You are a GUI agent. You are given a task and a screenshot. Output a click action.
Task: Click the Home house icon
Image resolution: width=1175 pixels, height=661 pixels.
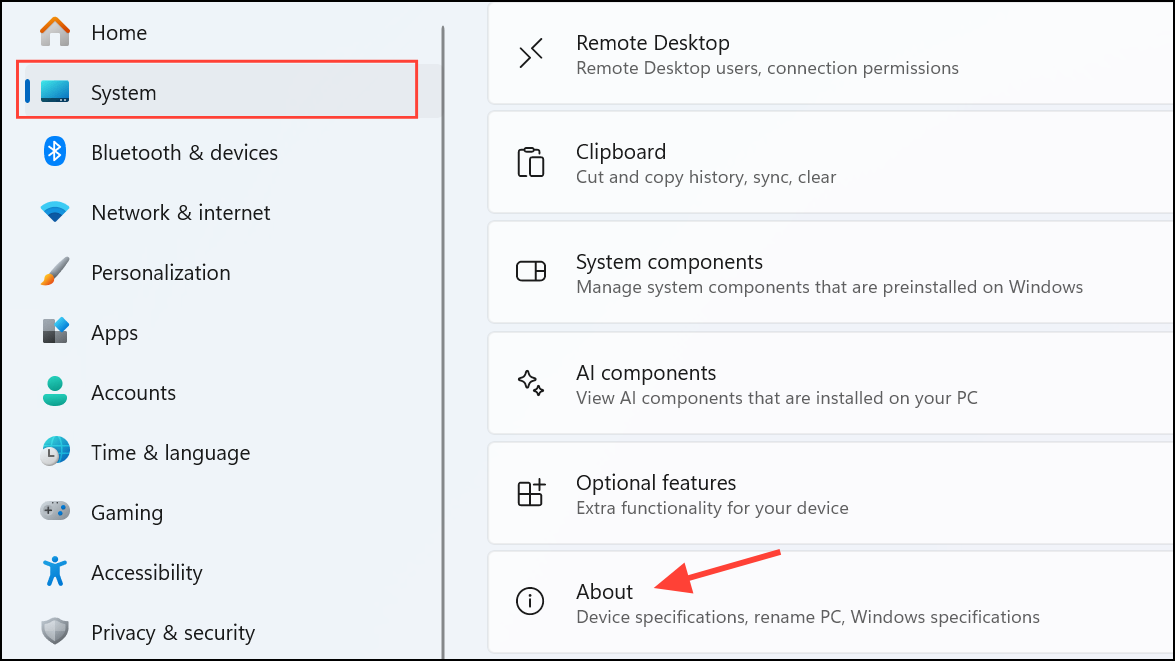(55, 32)
